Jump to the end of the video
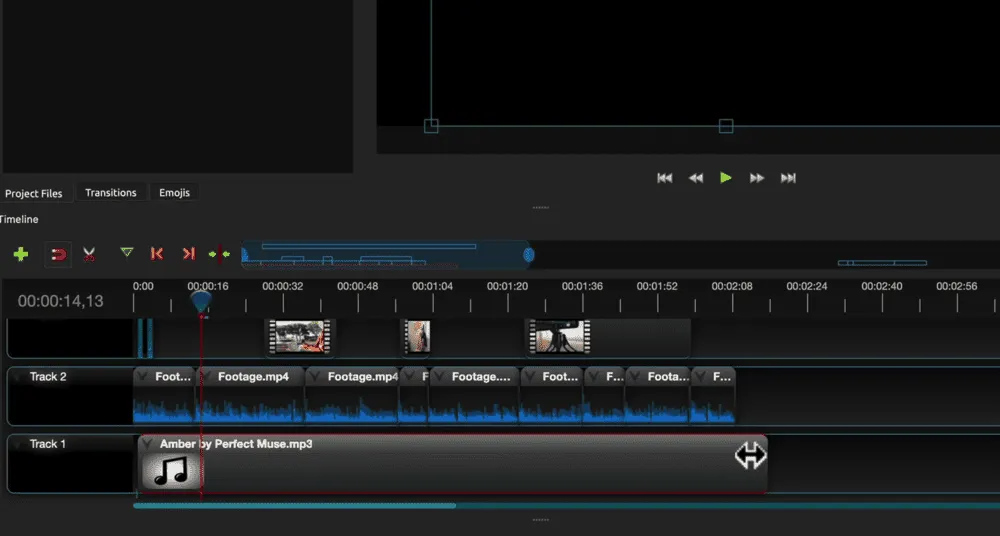 coord(788,178)
